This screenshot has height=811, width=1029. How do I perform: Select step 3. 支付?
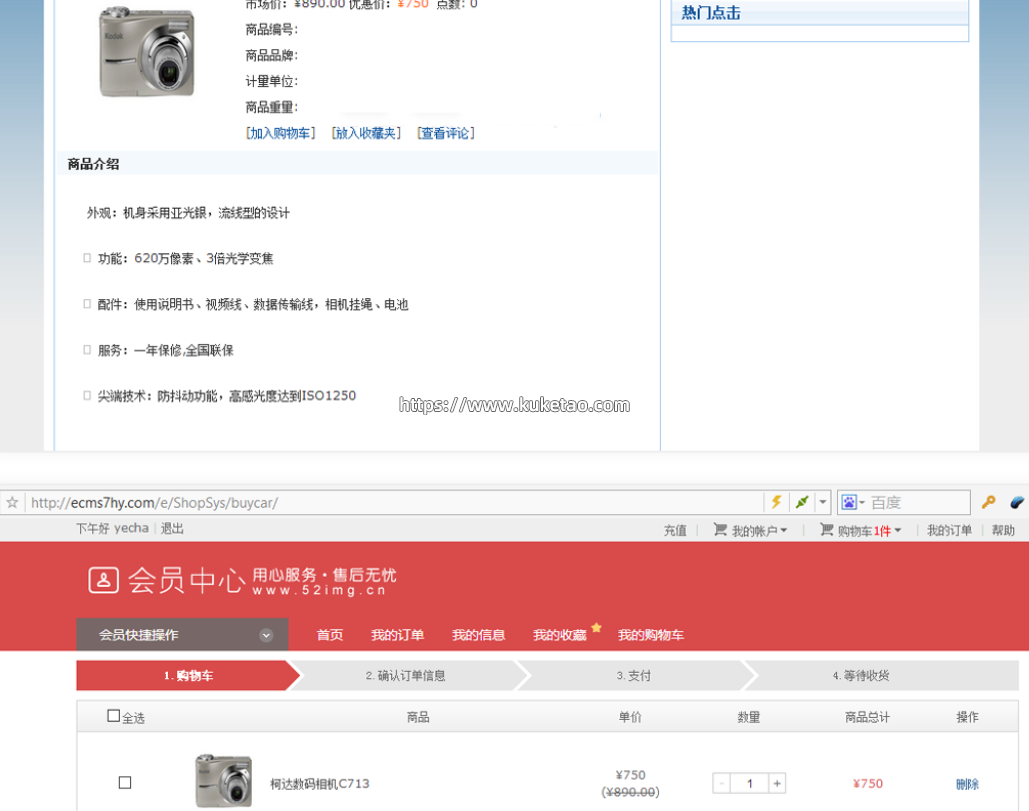click(x=633, y=675)
